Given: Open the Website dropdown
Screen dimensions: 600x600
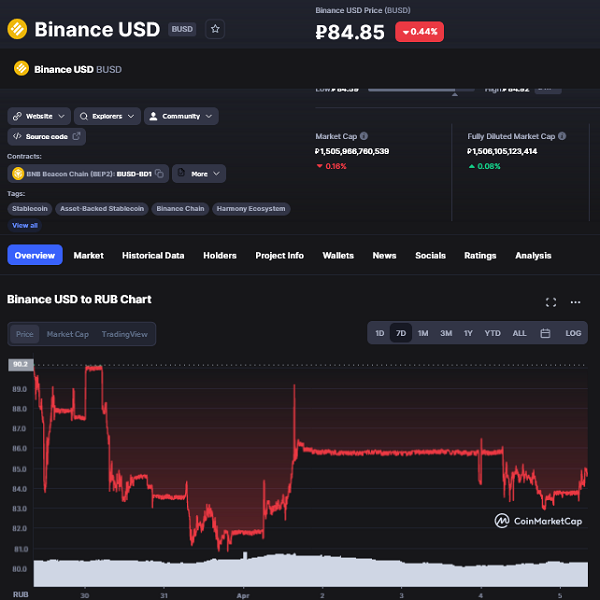Looking at the screenshot, I should (x=39, y=116).
